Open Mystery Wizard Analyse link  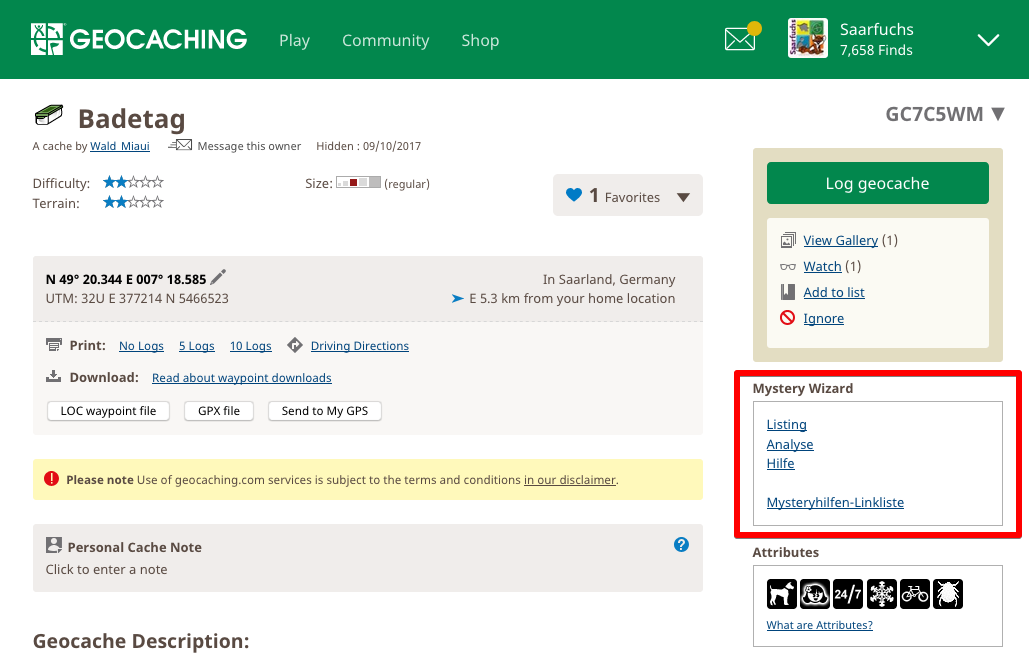coord(789,444)
